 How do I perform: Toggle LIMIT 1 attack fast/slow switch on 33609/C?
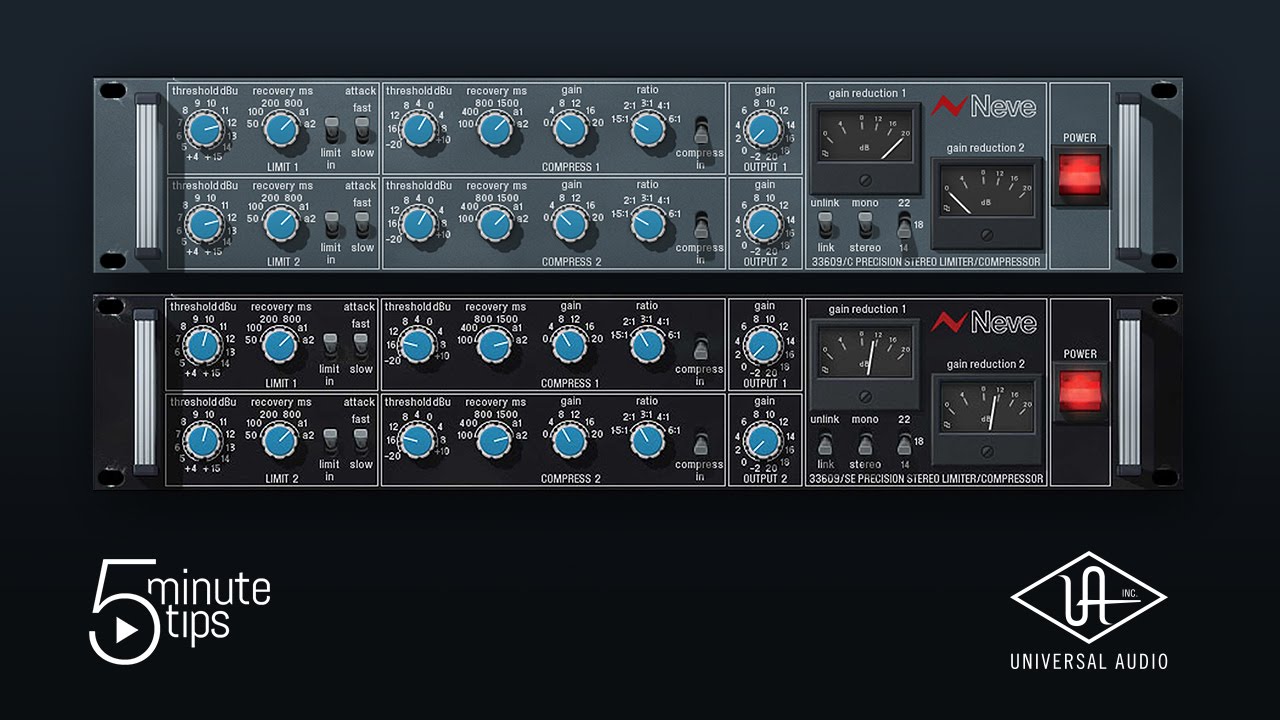(361, 128)
